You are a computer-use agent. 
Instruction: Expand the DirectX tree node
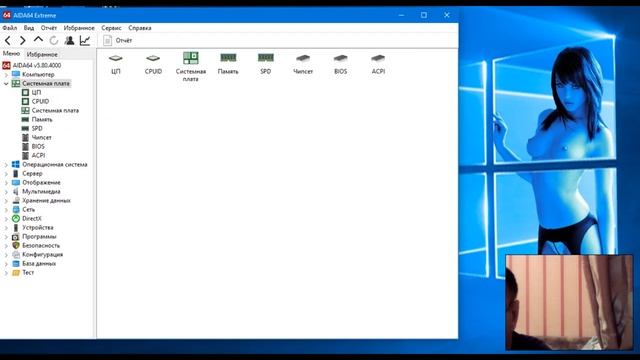6,219
